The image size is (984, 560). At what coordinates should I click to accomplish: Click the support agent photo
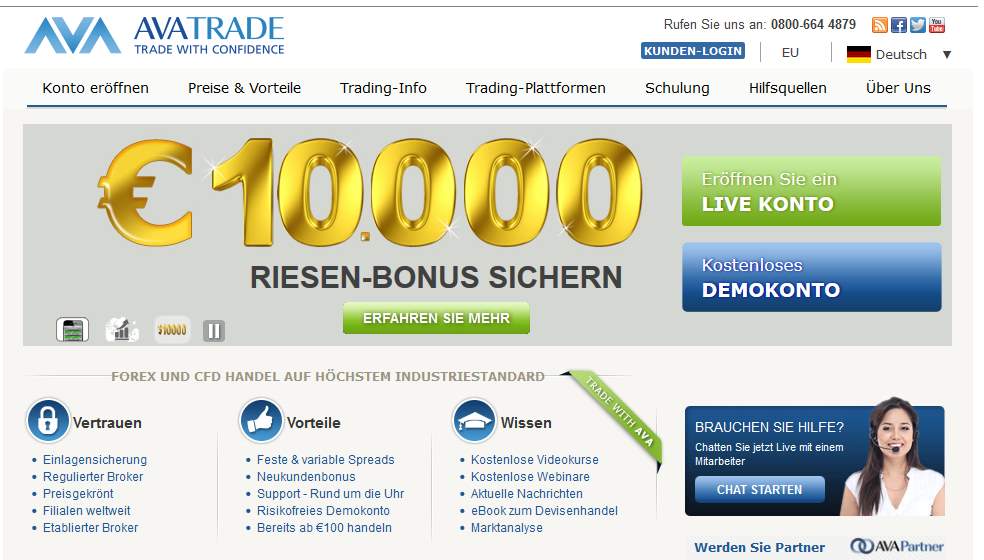tap(894, 457)
